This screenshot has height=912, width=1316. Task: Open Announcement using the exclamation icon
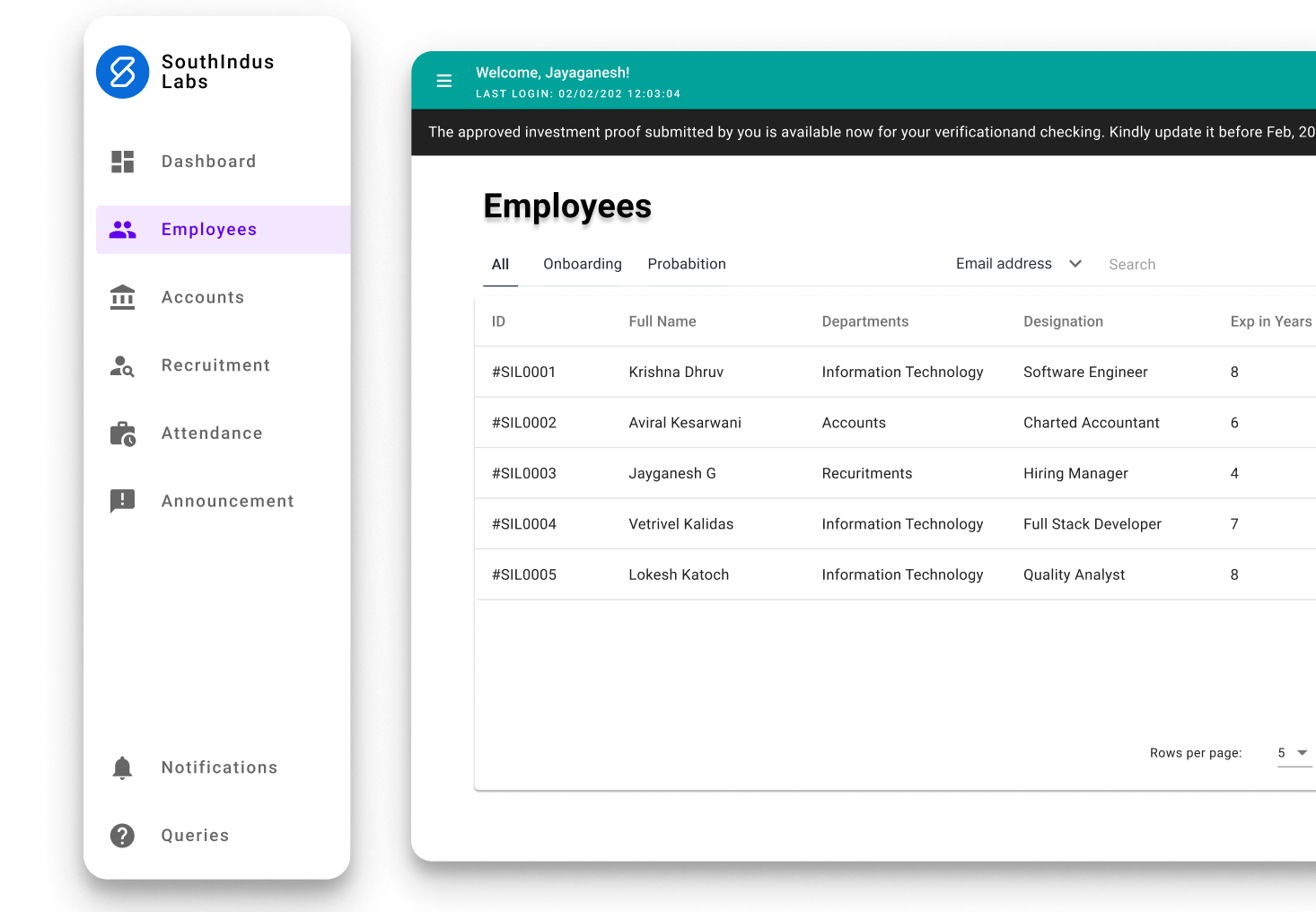(x=122, y=501)
